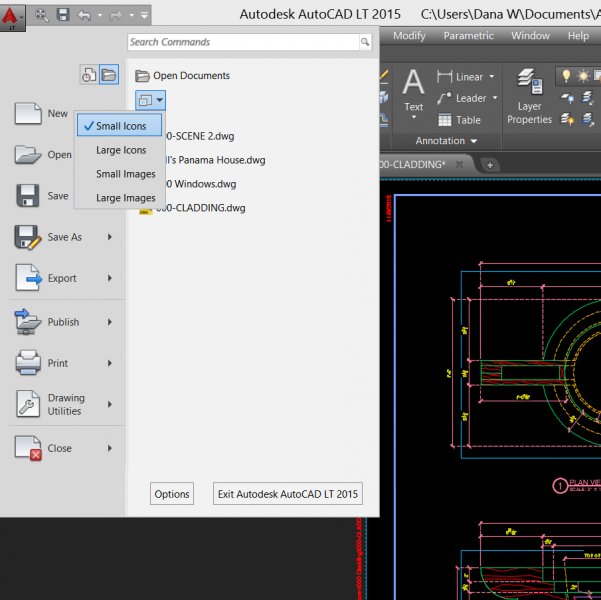This screenshot has width=601, height=600.
Task: Open the Redo history dropdown arrow
Action: tap(131, 15)
